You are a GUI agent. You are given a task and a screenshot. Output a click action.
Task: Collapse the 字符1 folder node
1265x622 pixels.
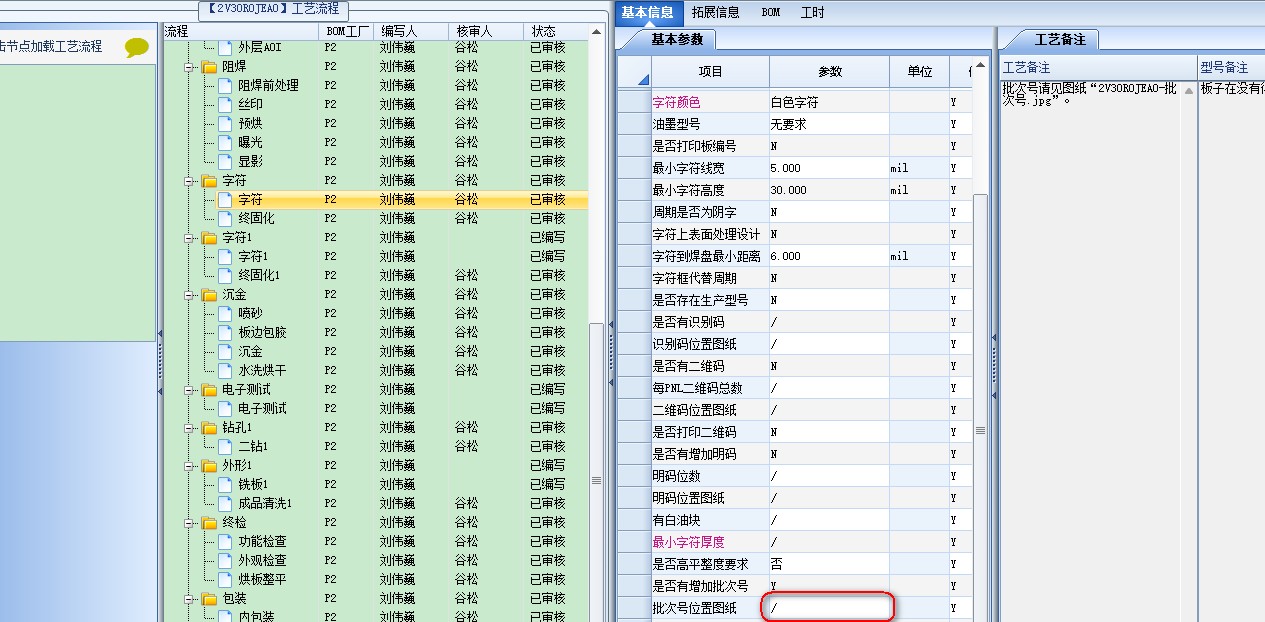coord(189,238)
